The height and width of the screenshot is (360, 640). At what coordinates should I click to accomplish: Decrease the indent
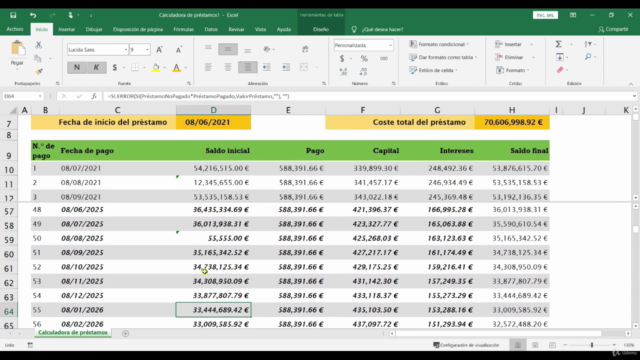pos(267,67)
